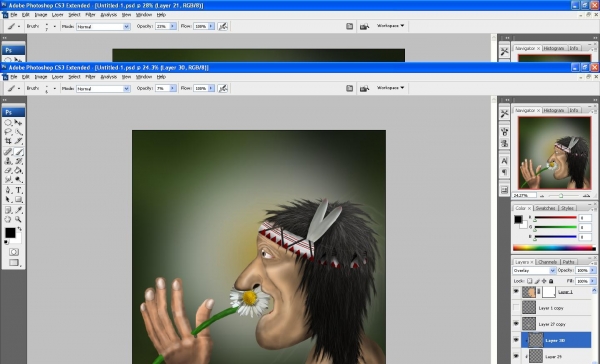
Task: Open Opacity 7% slider arrow
Action: (x=173, y=88)
